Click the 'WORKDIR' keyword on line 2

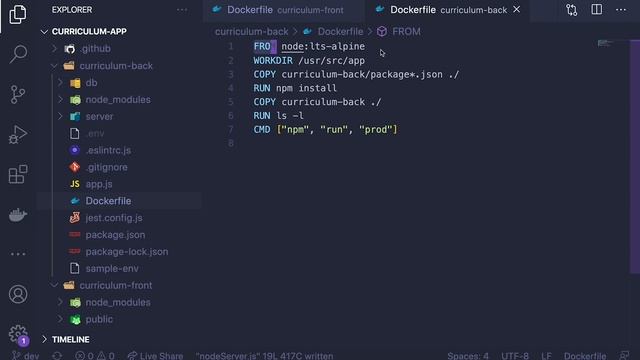click(273, 60)
